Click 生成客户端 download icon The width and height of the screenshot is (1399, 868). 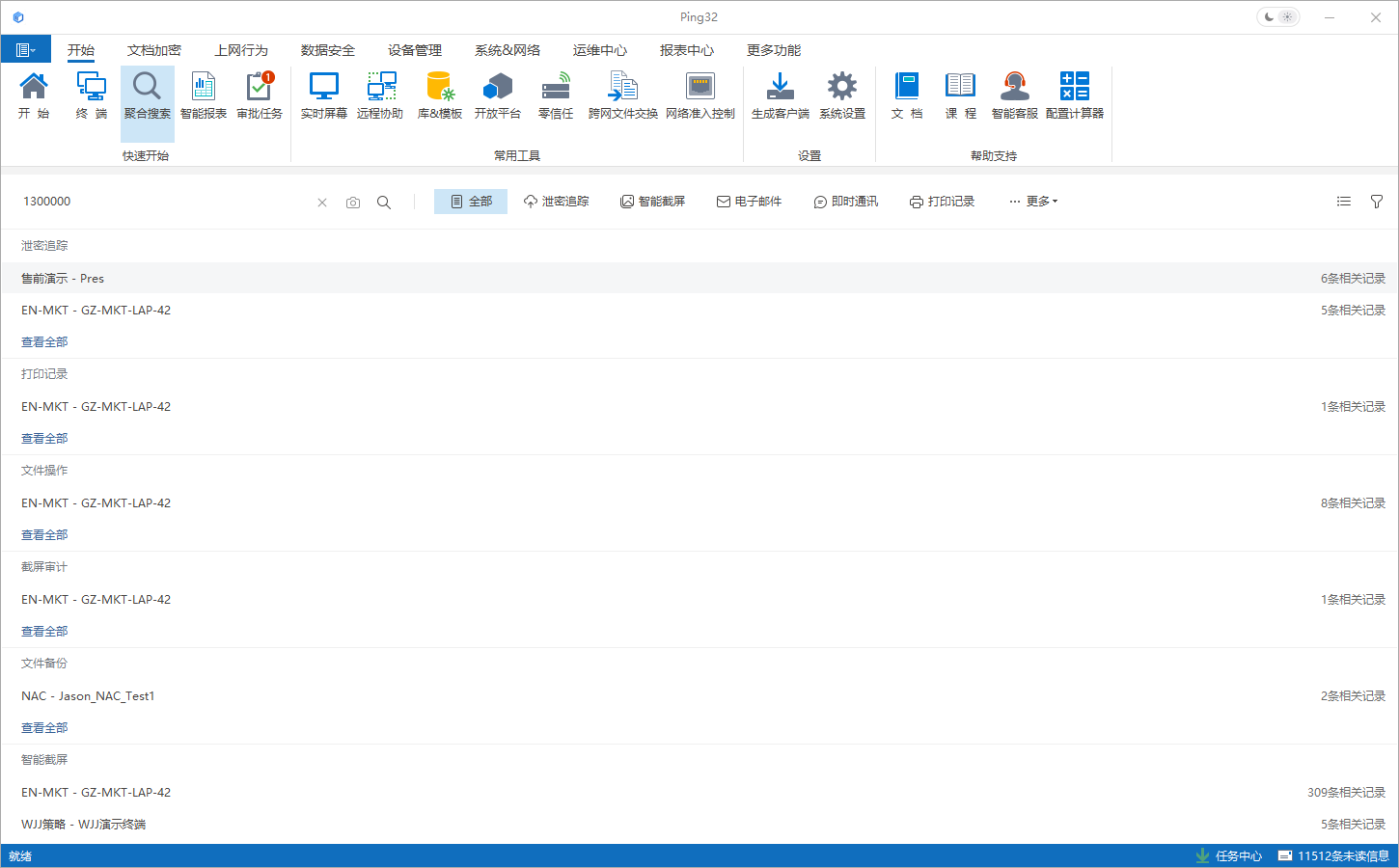pyautogui.click(x=780, y=95)
